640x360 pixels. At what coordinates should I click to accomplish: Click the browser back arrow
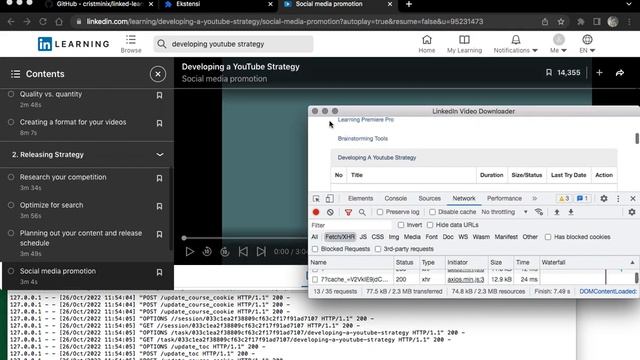(11, 22)
